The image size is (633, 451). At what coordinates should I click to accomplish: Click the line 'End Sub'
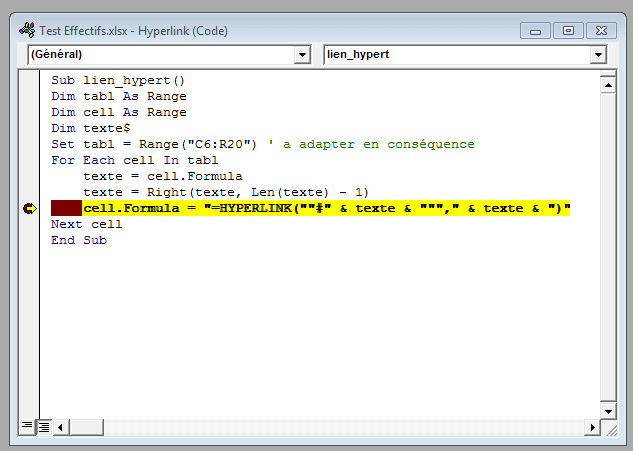[79, 240]
